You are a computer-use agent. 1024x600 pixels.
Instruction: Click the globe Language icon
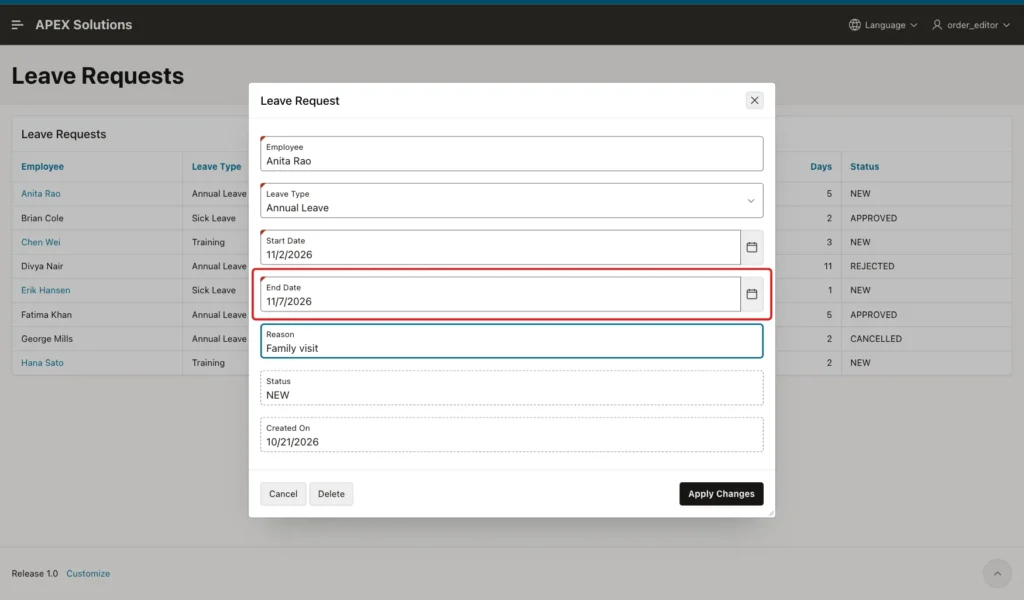pyautogui.click(x=854, y=25)
